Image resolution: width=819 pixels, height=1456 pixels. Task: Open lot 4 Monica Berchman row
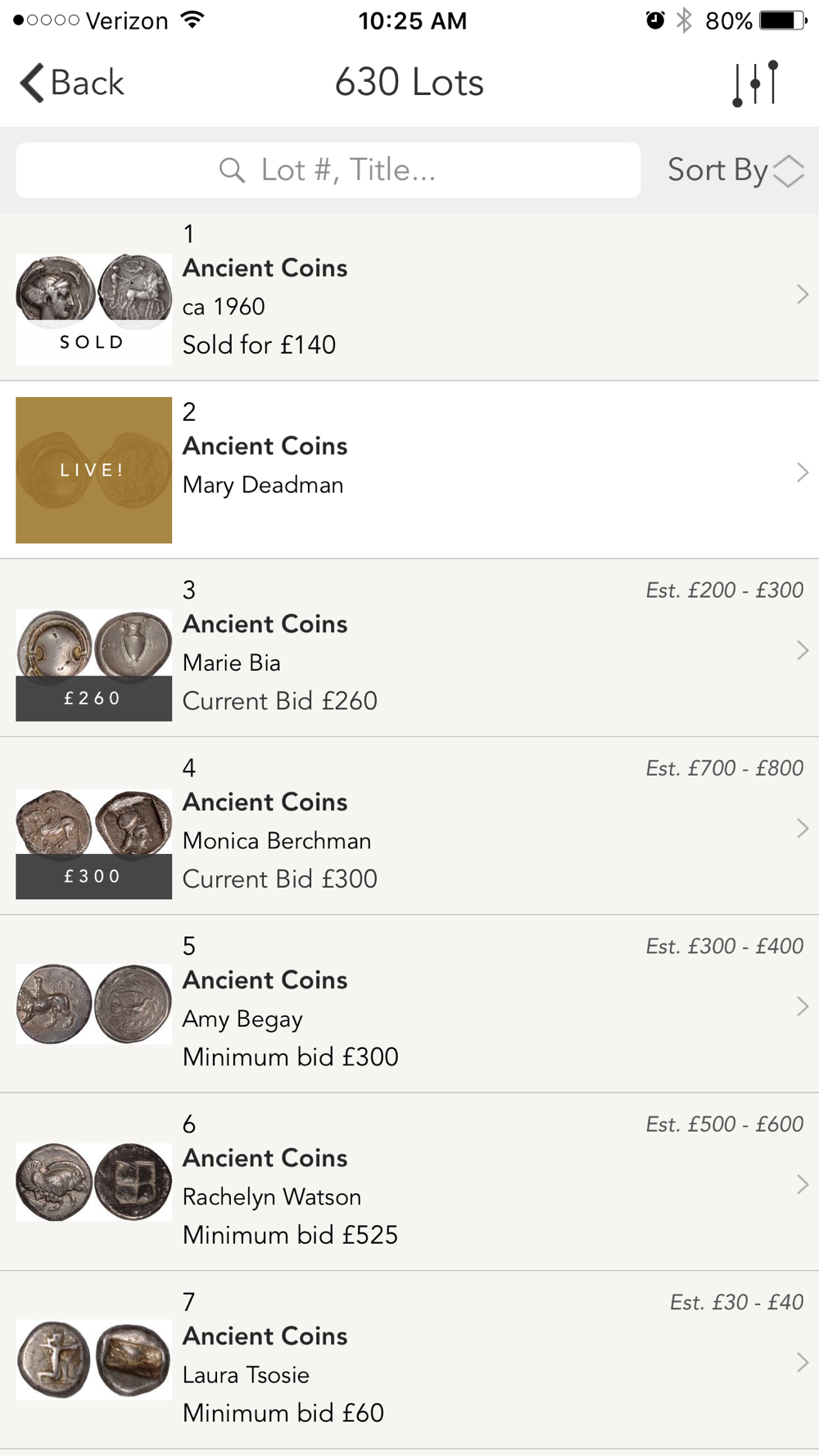409,825
